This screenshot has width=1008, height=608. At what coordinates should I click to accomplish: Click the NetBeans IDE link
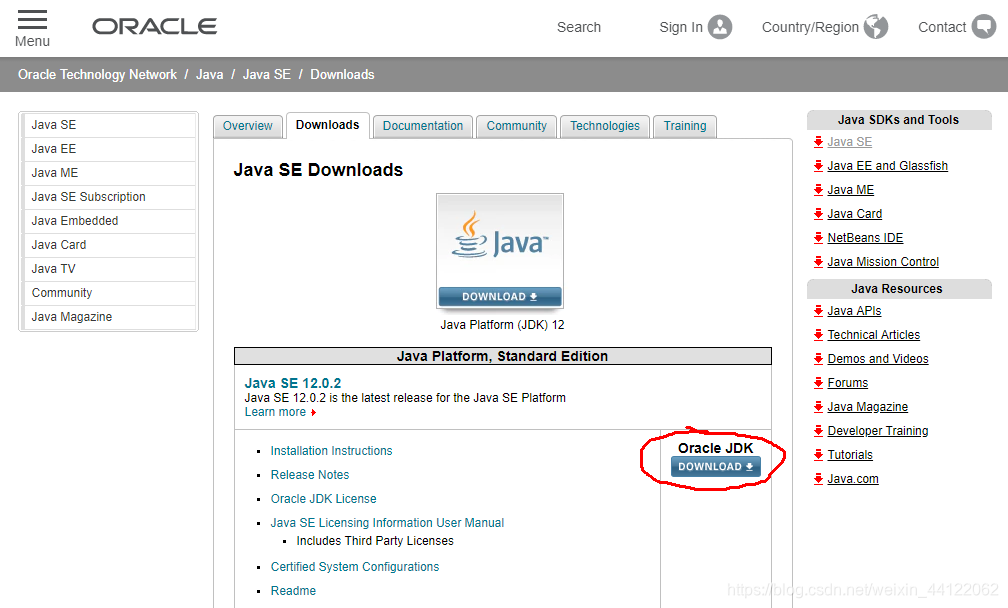point(865,238)
